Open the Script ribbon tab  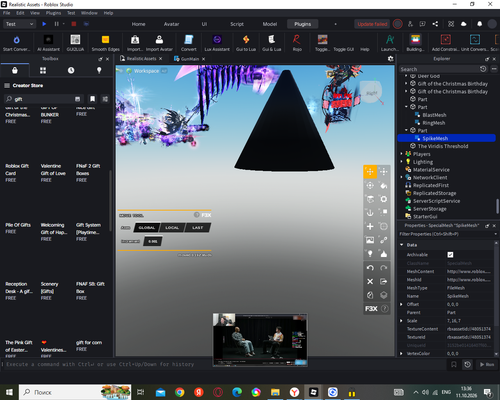pyautogui.click(x=237, y=24)
